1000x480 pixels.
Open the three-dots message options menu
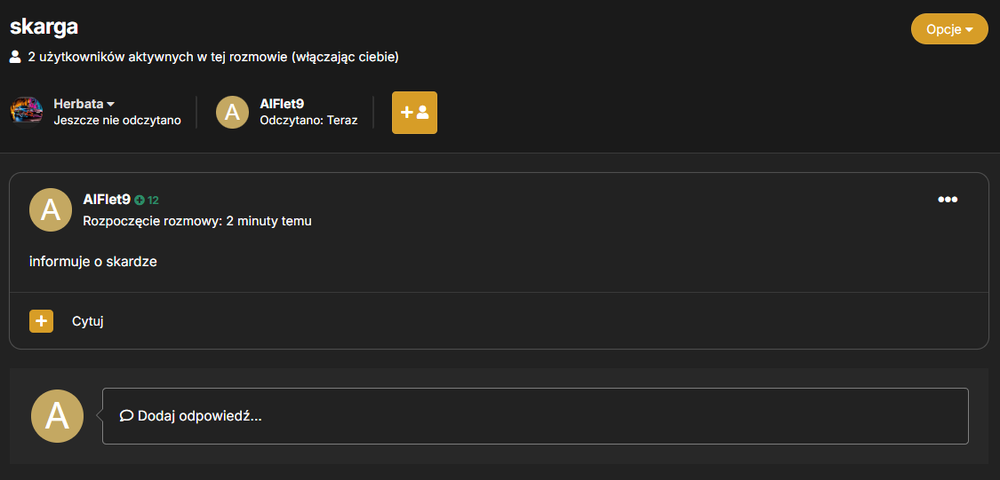click(x=947, y=200)
